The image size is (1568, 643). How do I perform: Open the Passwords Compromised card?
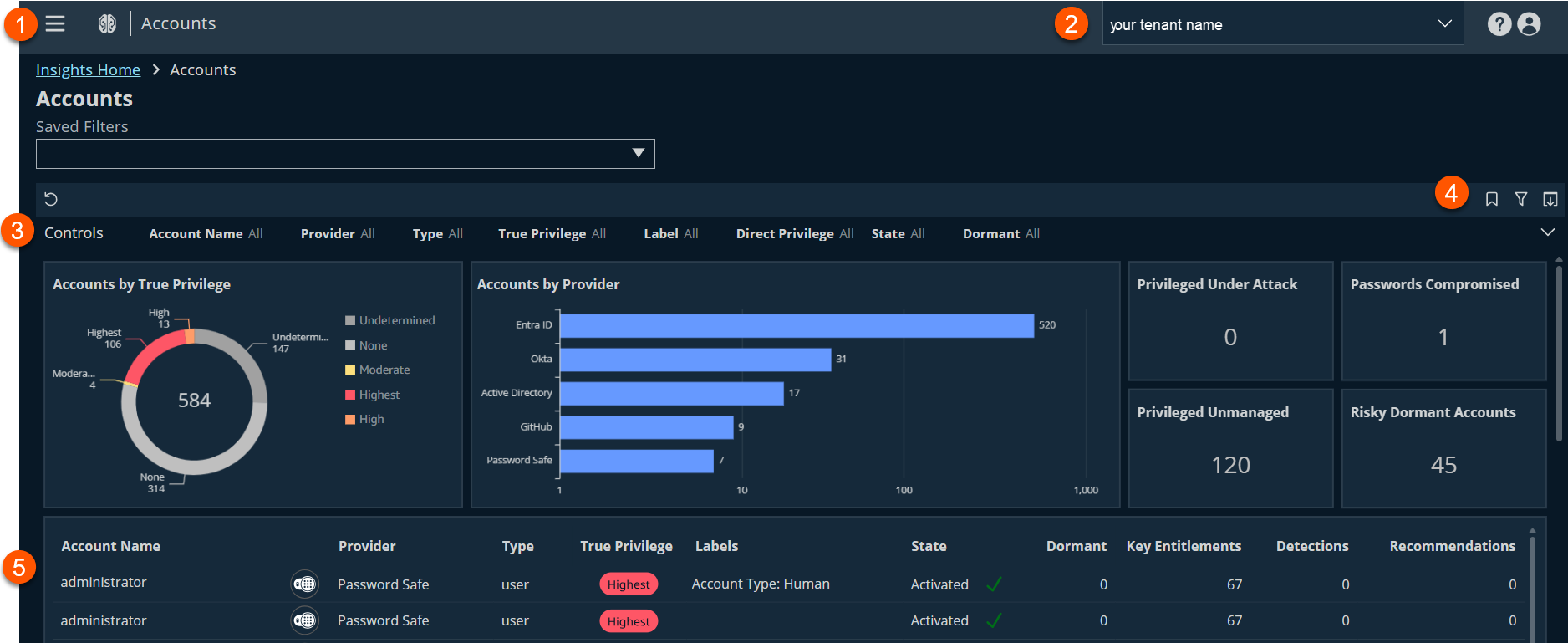pos(1443,321)
